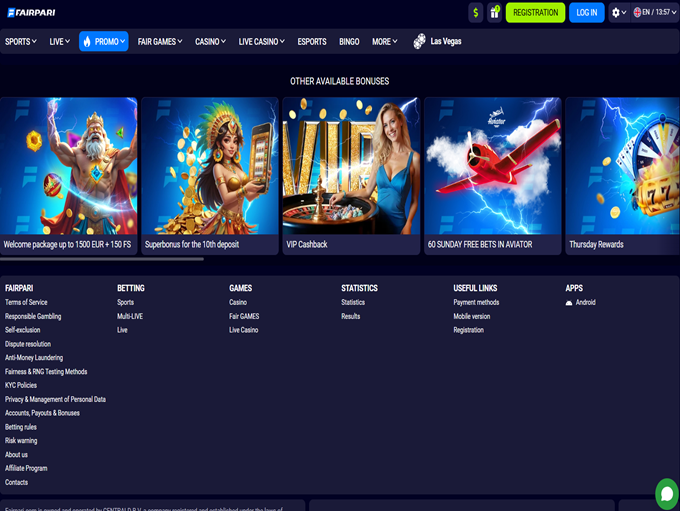Open the Payment methods footer link
This screenshot has height=511, width=680.
(x=476, y=302)
